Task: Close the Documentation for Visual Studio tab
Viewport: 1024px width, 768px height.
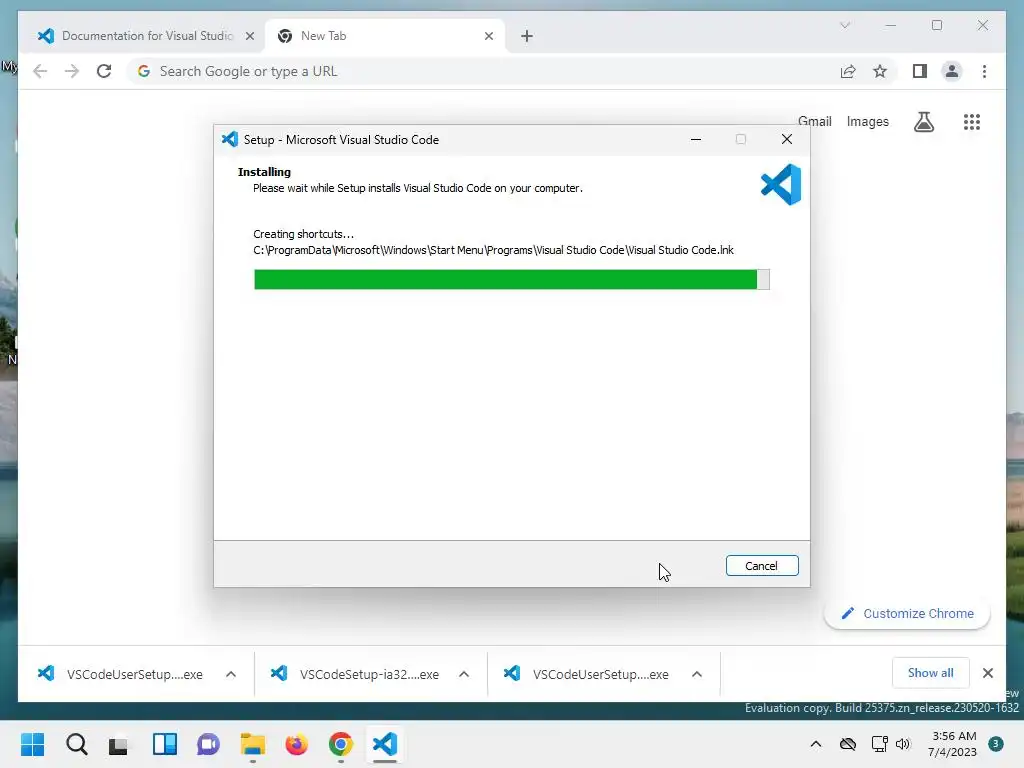Action: 249,36
